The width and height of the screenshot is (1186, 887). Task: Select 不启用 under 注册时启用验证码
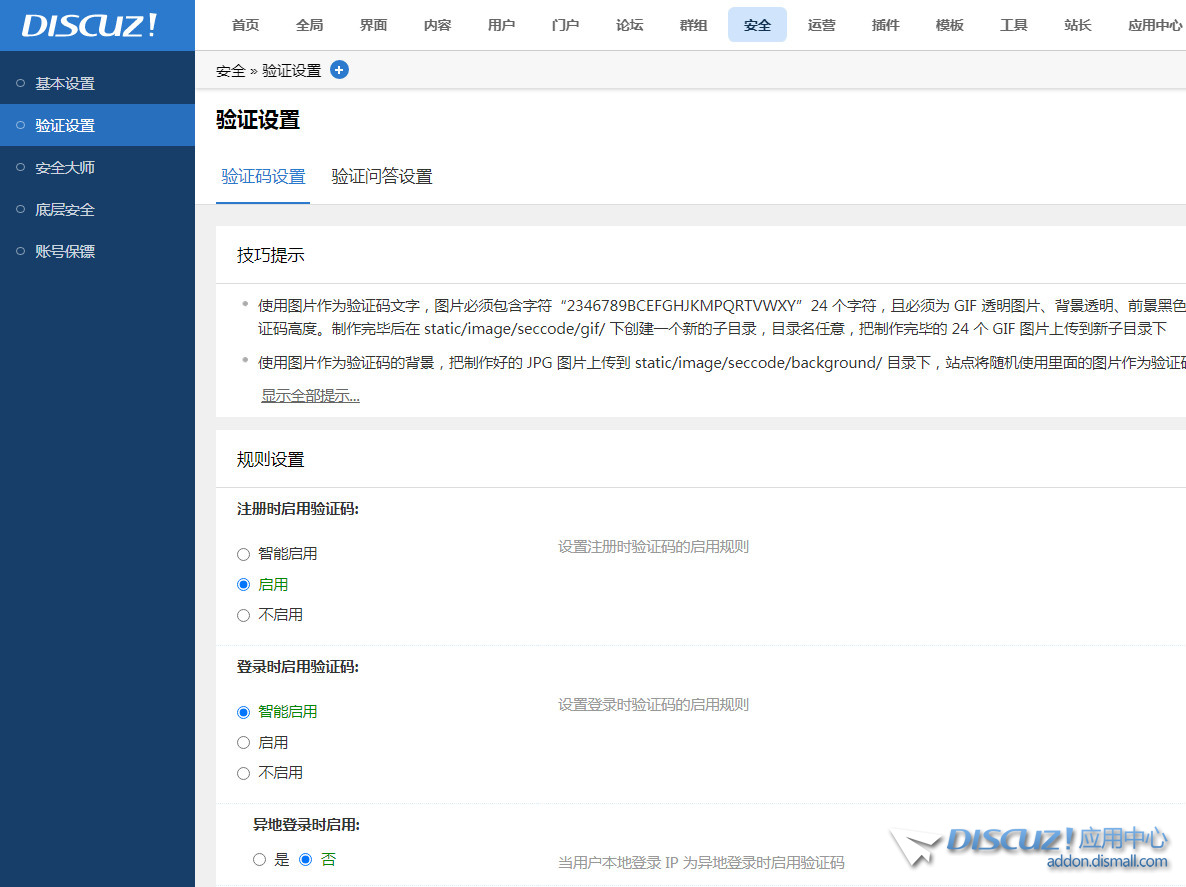pyautogui.click(x=243, y=614)
